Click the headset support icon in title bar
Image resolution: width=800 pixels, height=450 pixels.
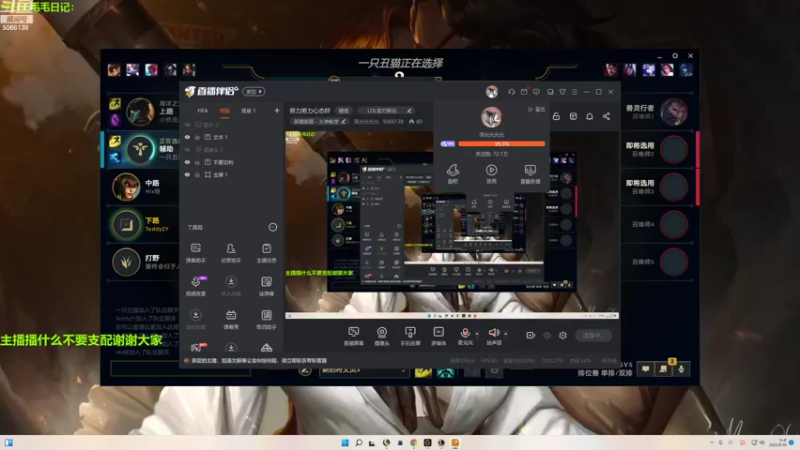[511, 92]
